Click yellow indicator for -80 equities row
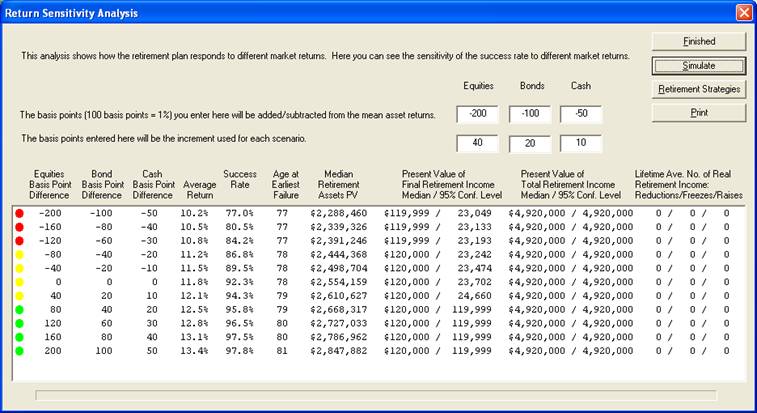The height and width of the screenshot is (413, 757). [19, 255]
